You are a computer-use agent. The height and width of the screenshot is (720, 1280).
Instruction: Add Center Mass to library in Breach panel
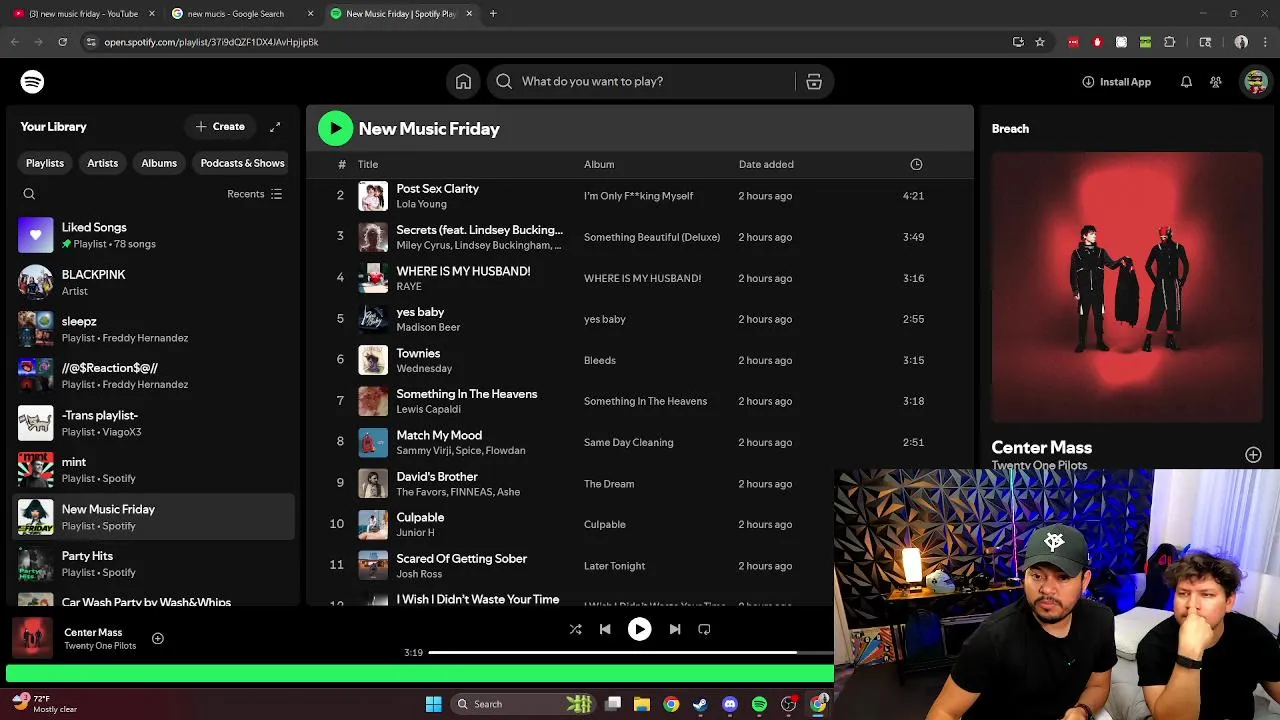click(1253, 455)
